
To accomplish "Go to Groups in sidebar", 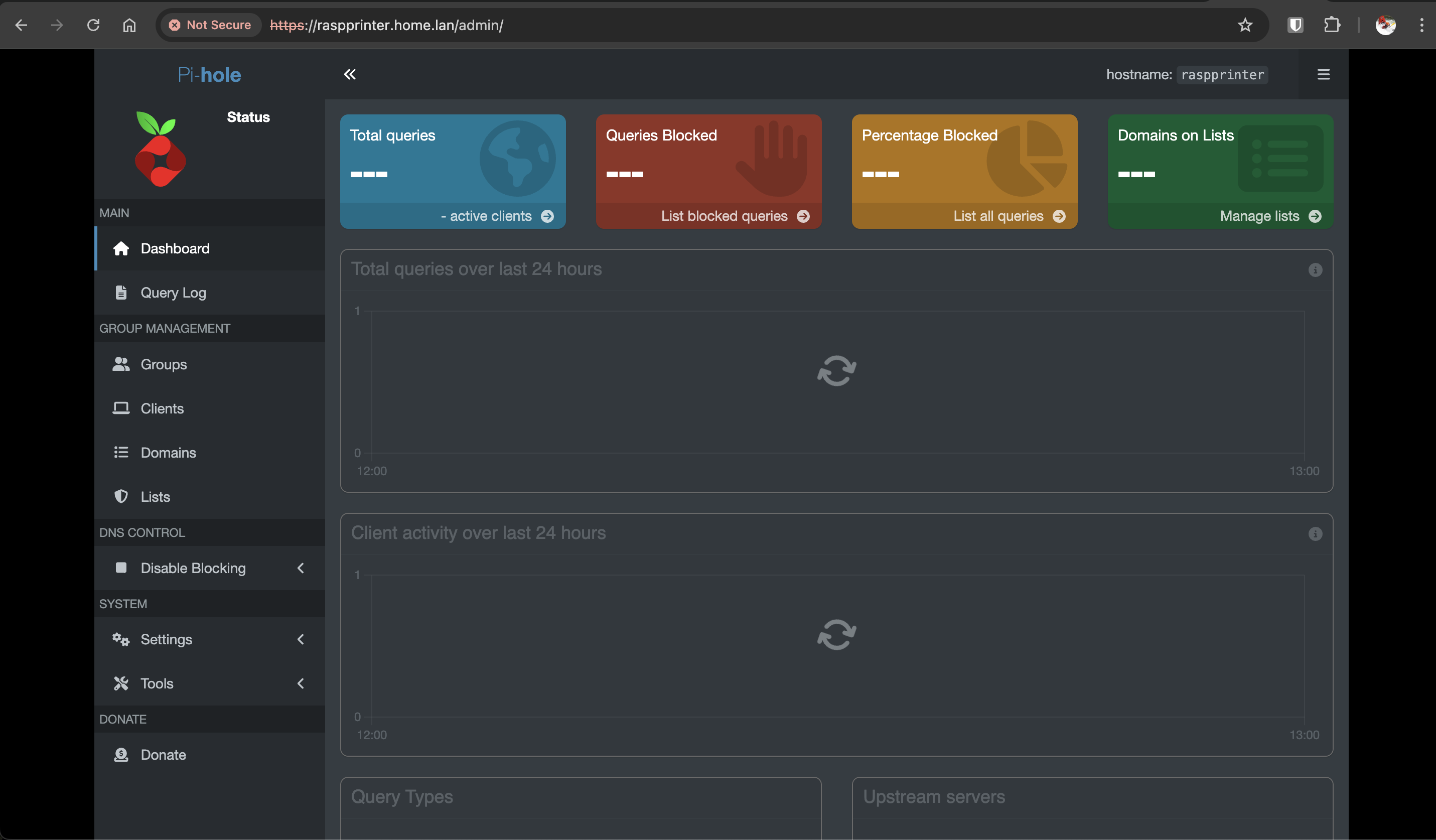I will click(164, 364).
